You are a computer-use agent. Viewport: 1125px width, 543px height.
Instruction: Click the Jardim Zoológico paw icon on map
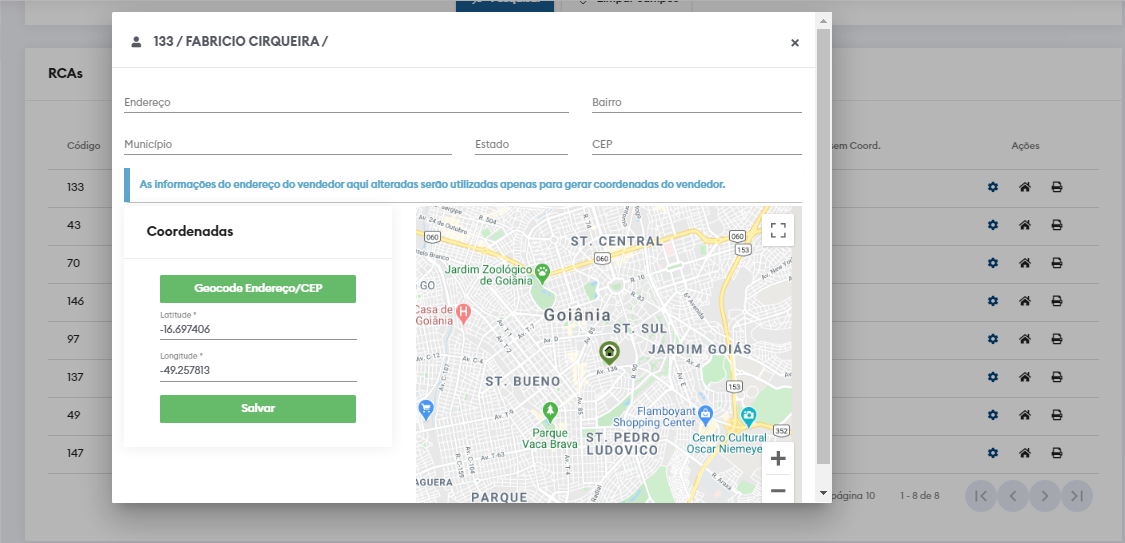click(542, 270)
